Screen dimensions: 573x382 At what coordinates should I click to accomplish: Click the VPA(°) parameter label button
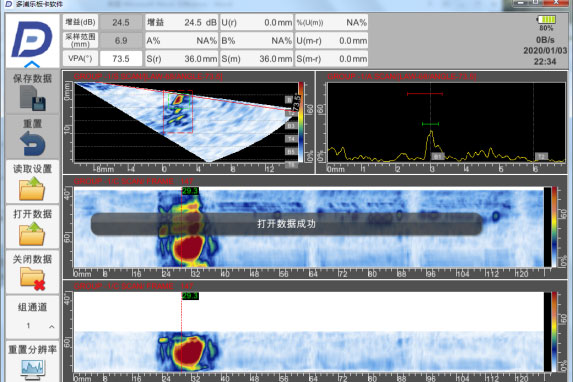coord(80,58)
